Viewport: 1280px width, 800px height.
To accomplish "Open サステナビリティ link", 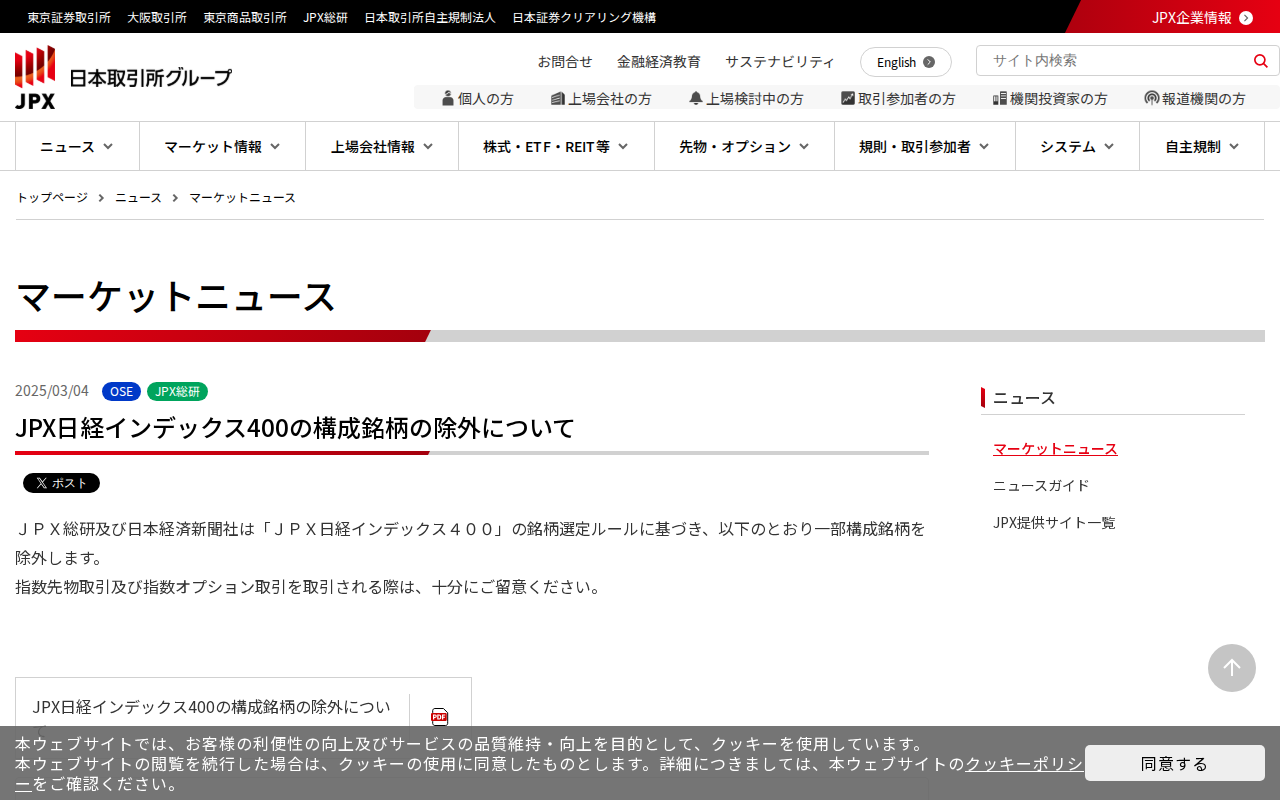I will pyautogui.click(x=780, y=61).
